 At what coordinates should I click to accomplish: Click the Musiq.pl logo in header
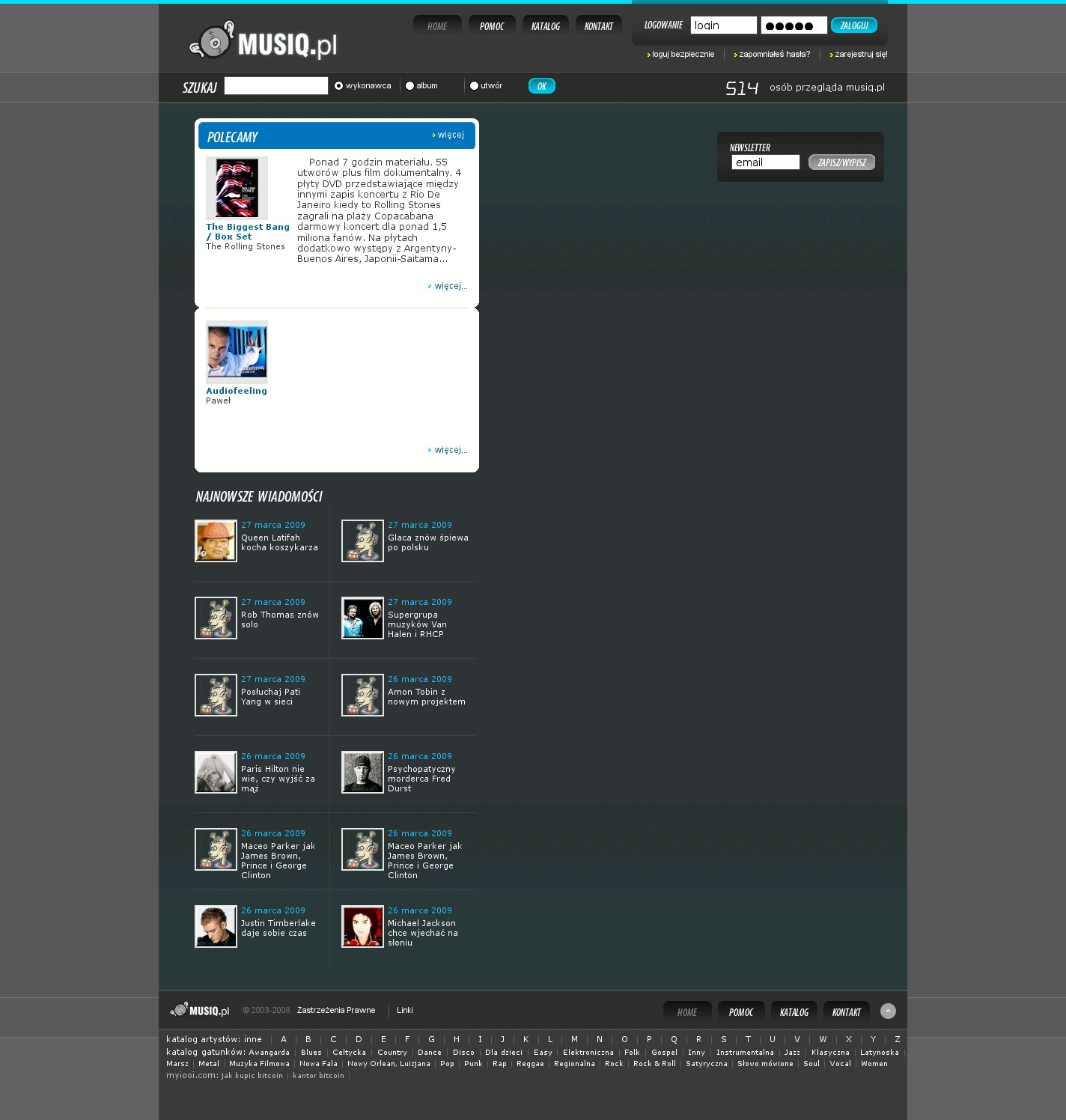263,42
